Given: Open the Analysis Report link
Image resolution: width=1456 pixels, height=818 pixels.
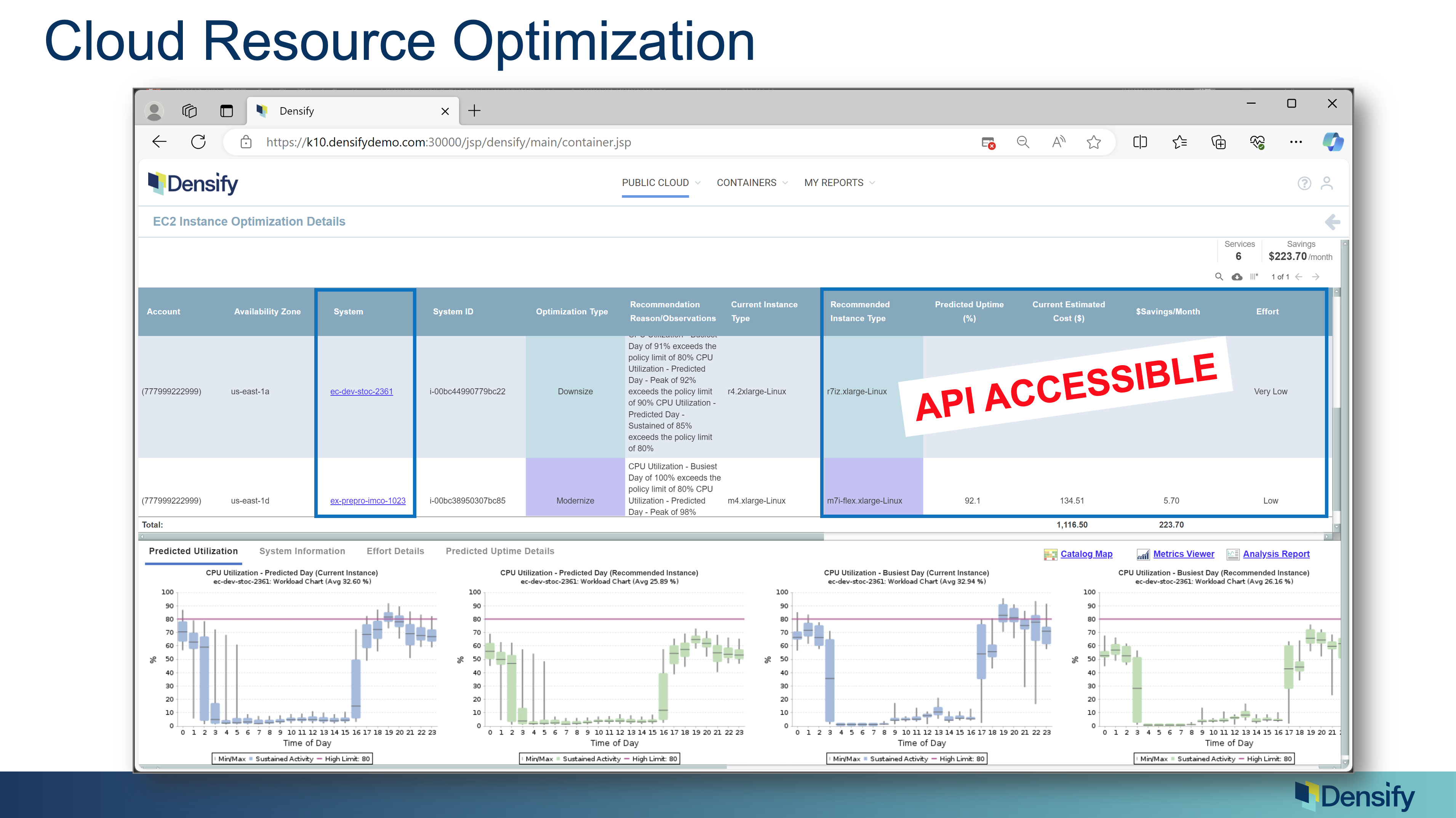Looking at the screenshot, I should click(x=1276, y=554).
